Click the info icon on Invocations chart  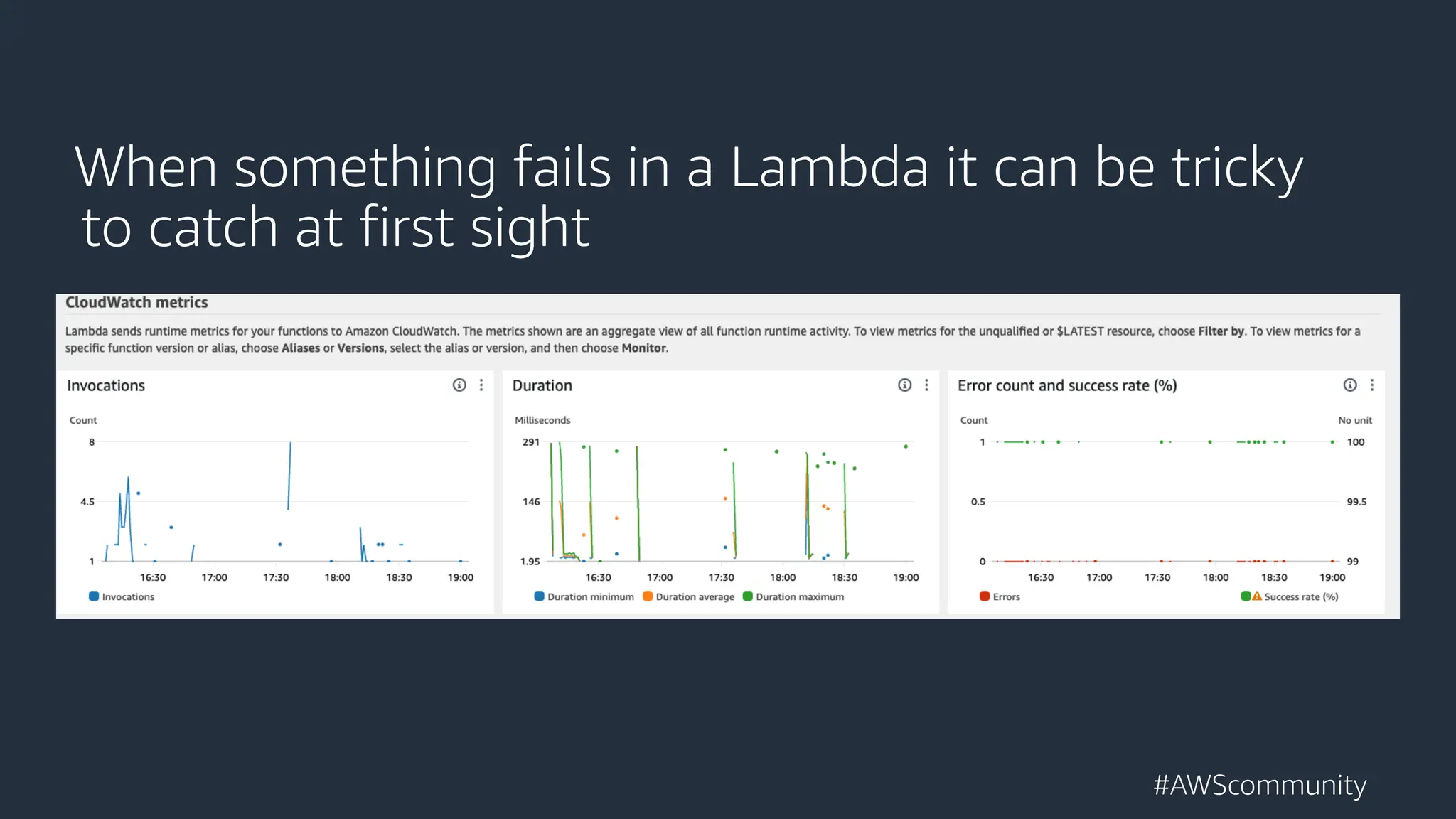pos(460,385)
